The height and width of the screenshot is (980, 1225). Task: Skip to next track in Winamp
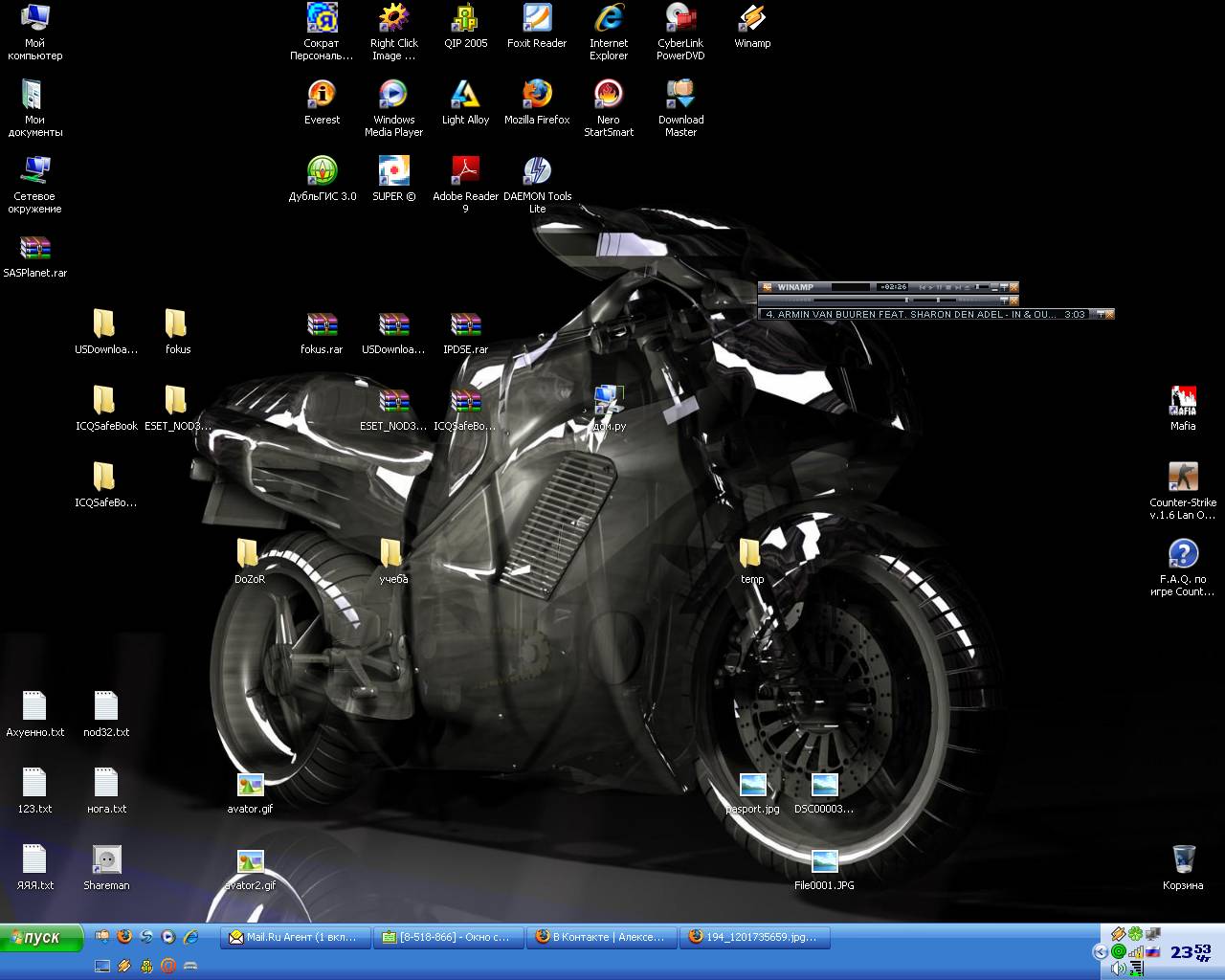958,287
